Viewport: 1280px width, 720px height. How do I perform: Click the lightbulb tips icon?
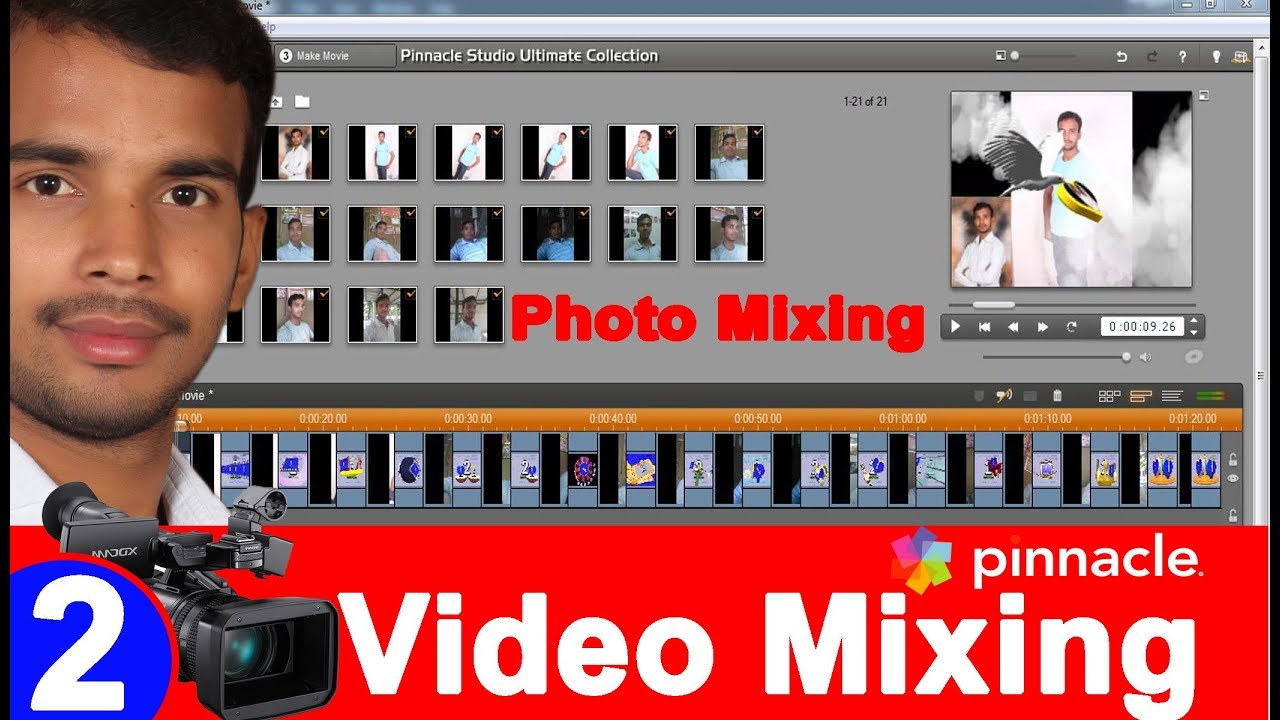[x=1217, y=57]
